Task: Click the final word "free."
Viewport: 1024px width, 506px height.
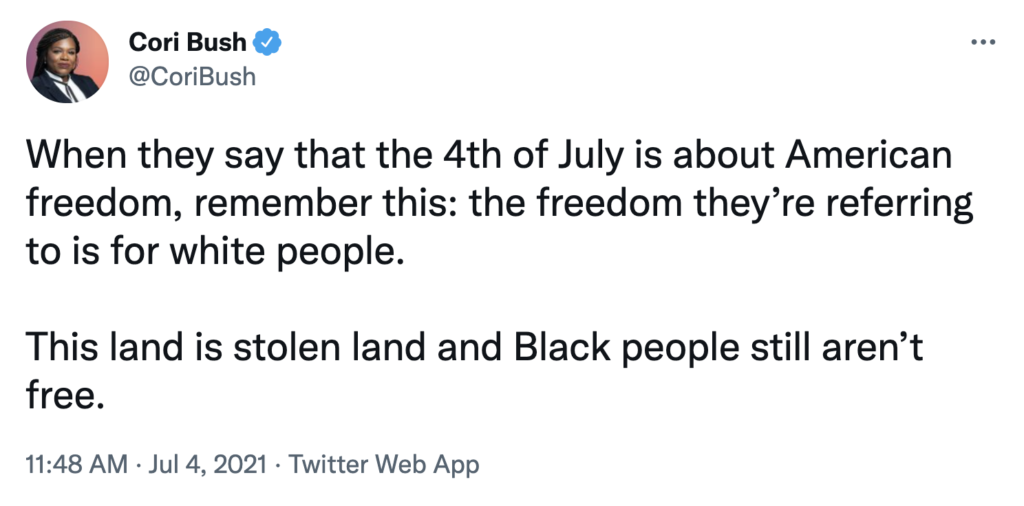Action: pos(65,395)
